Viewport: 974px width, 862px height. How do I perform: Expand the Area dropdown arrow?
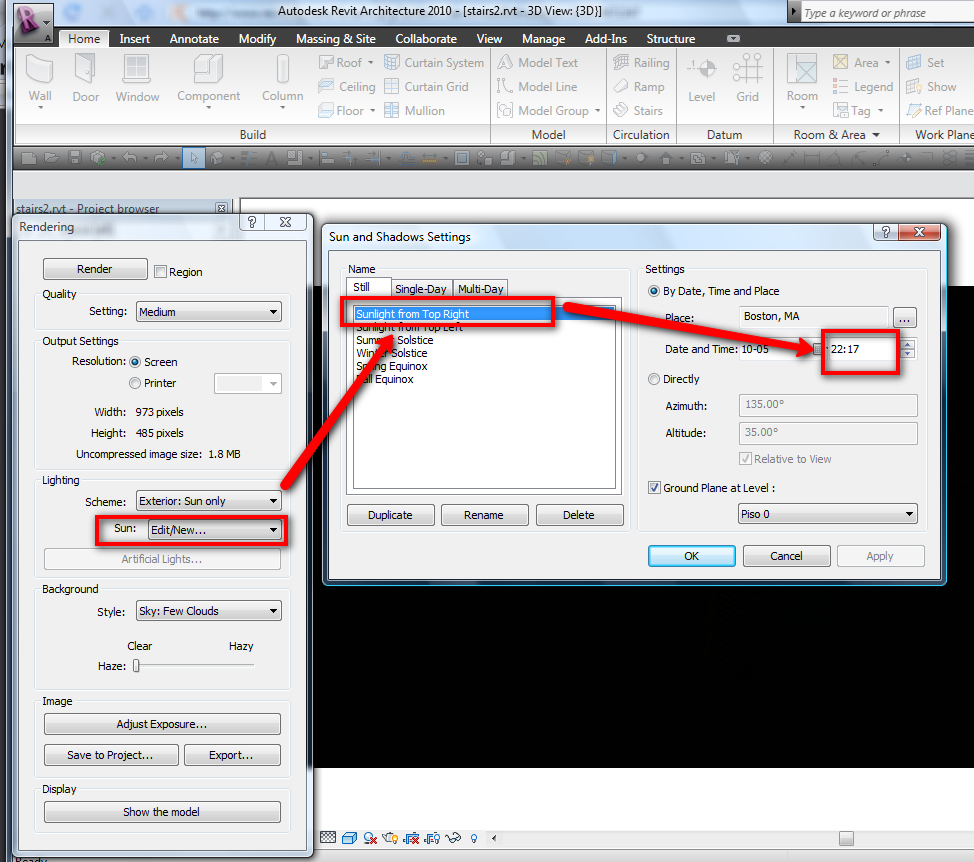coord(887,63)
